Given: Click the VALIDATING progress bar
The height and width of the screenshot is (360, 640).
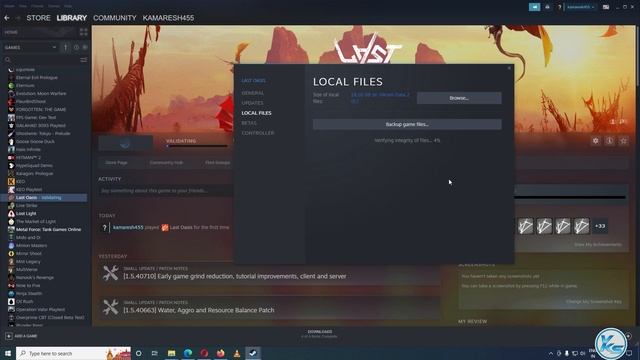Looking at the screenshot, I should tap(197, 146).
